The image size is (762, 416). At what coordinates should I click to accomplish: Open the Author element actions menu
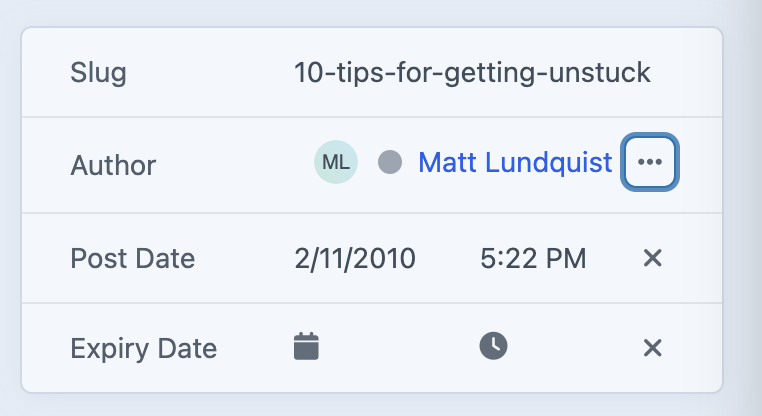(x=650, y=162)
